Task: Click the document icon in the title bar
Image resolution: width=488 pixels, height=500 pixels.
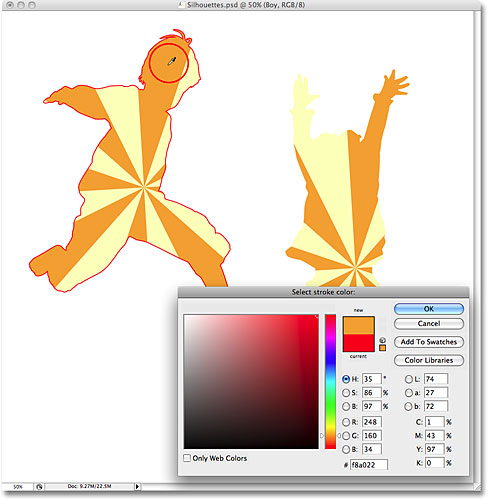Action: click(181, 5)
